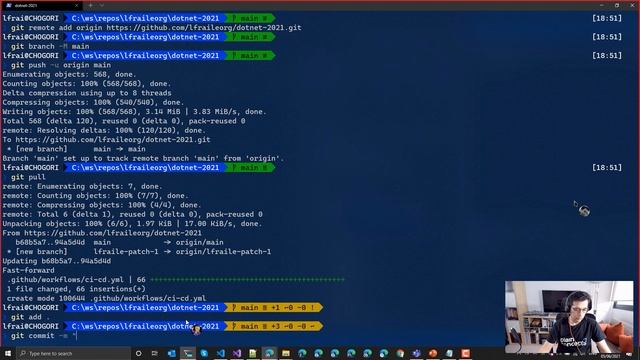
Task: Click 'remote: Total 6 (delta 1)' line
Action: 132,214
